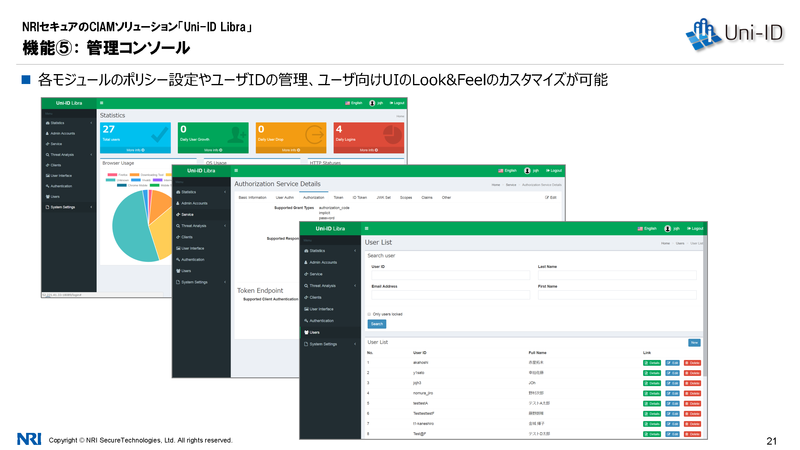Switch to Scopes tab

(x=406, y=197)
